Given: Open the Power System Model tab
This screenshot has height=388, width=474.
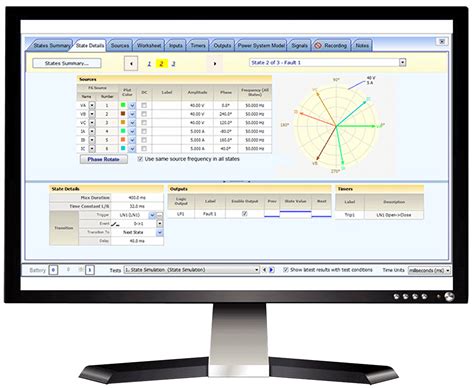Looking at the screenshot, I should tap(261, 46).
